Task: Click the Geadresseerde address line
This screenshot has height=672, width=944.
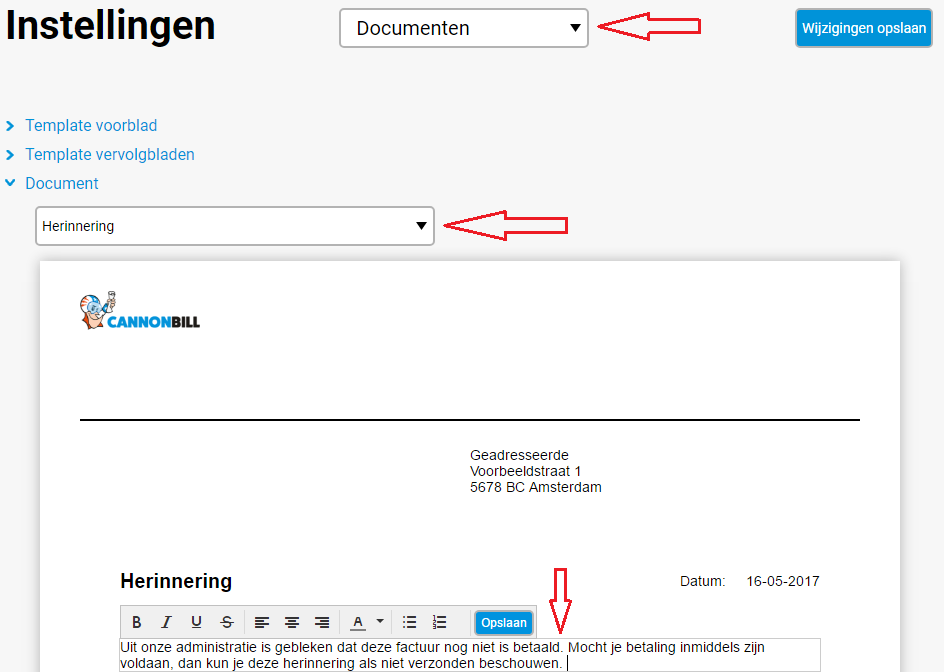Action: tap(519, 455)
